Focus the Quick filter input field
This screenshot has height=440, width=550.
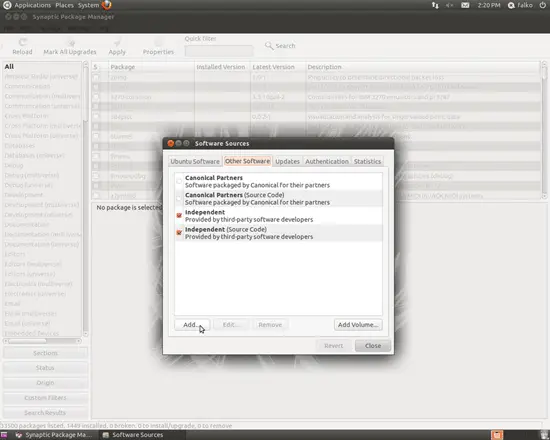(x=219, y=51)
